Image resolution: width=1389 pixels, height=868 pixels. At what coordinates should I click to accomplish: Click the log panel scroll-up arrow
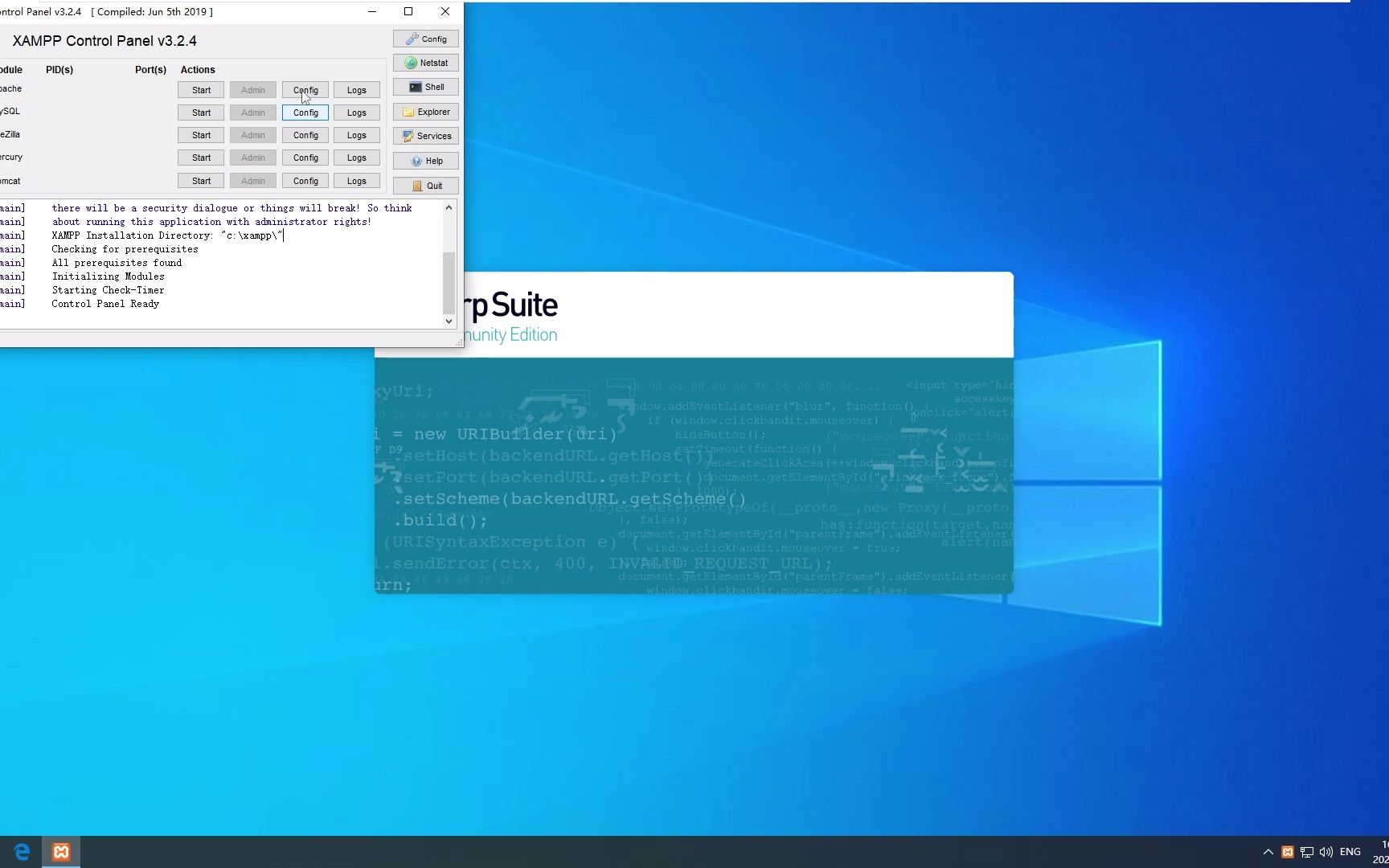pyautogui.click(x=449, y=207)
